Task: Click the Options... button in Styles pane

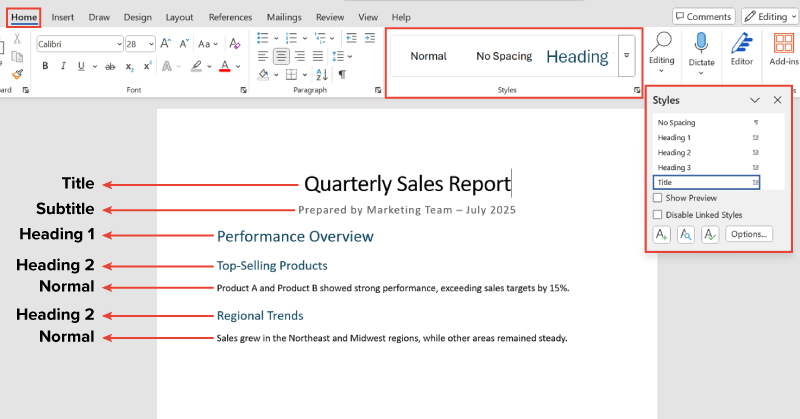Action: click(748, 234)
